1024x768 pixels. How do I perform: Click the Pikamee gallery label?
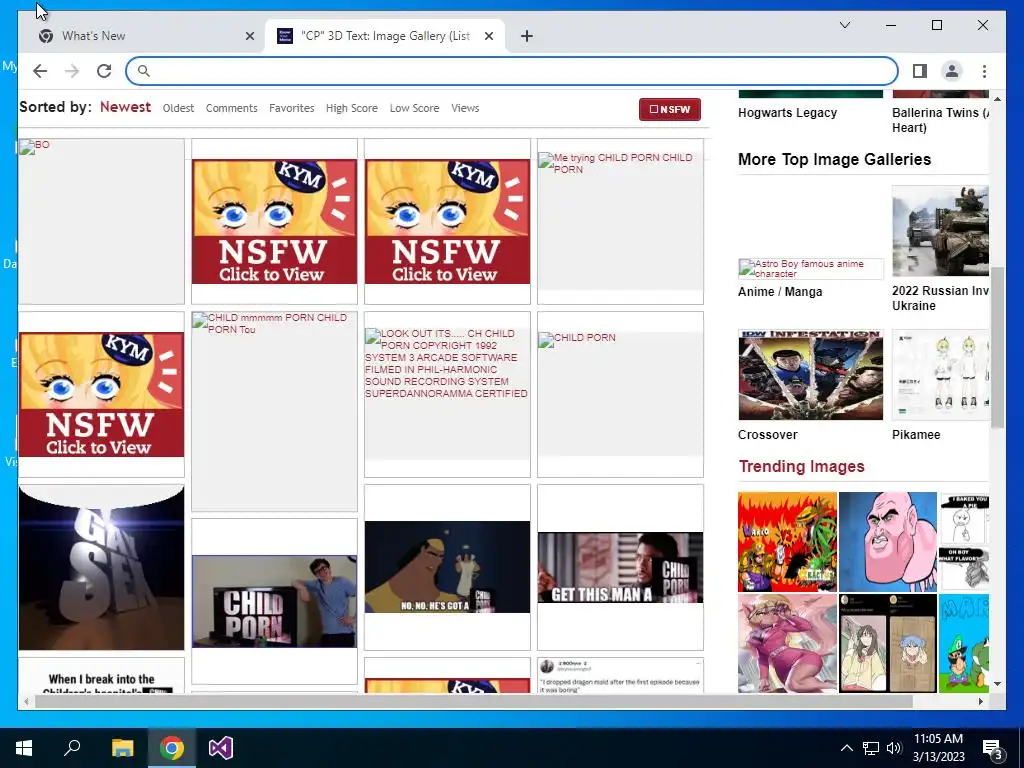[916, 435]
